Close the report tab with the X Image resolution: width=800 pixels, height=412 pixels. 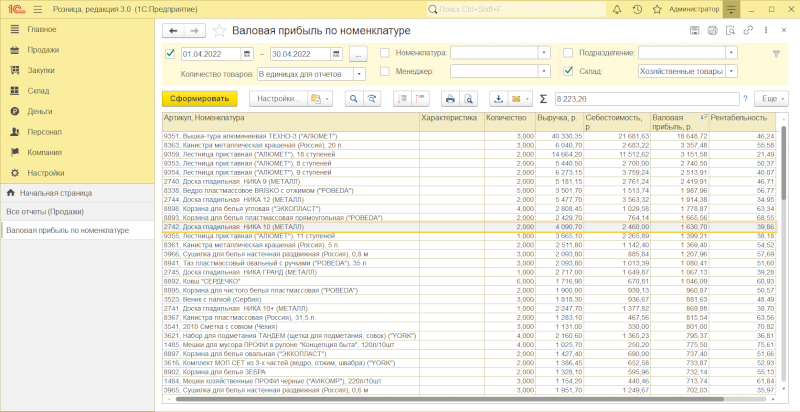click(x=784, y=31)
